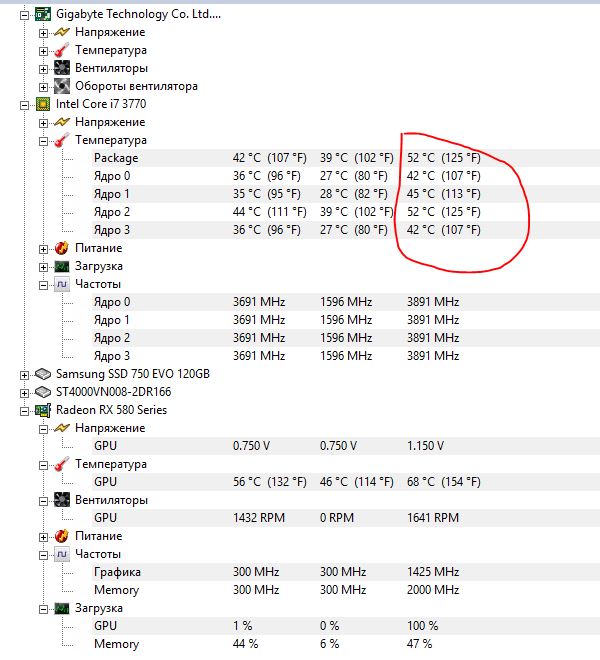Screen dimensions: 600x660
Task: Expand the CPU's Загрузка section
Action: (43, 266)
